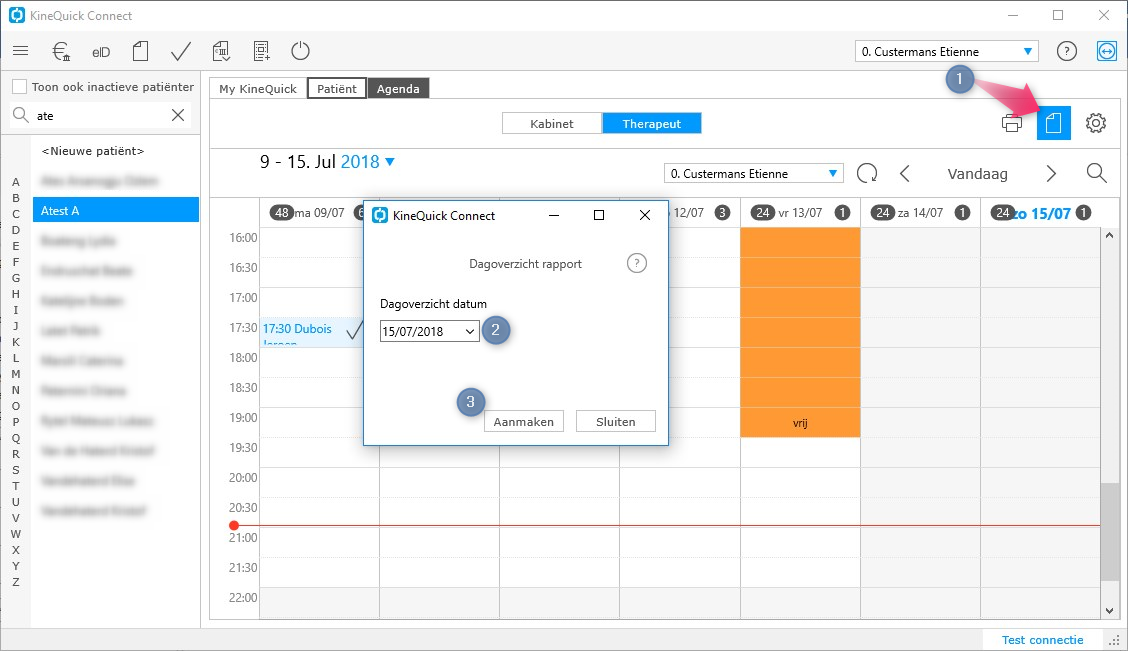Select the za 14/07 day header
This screenshot has width=1128, height=651.
pos(920,213)
